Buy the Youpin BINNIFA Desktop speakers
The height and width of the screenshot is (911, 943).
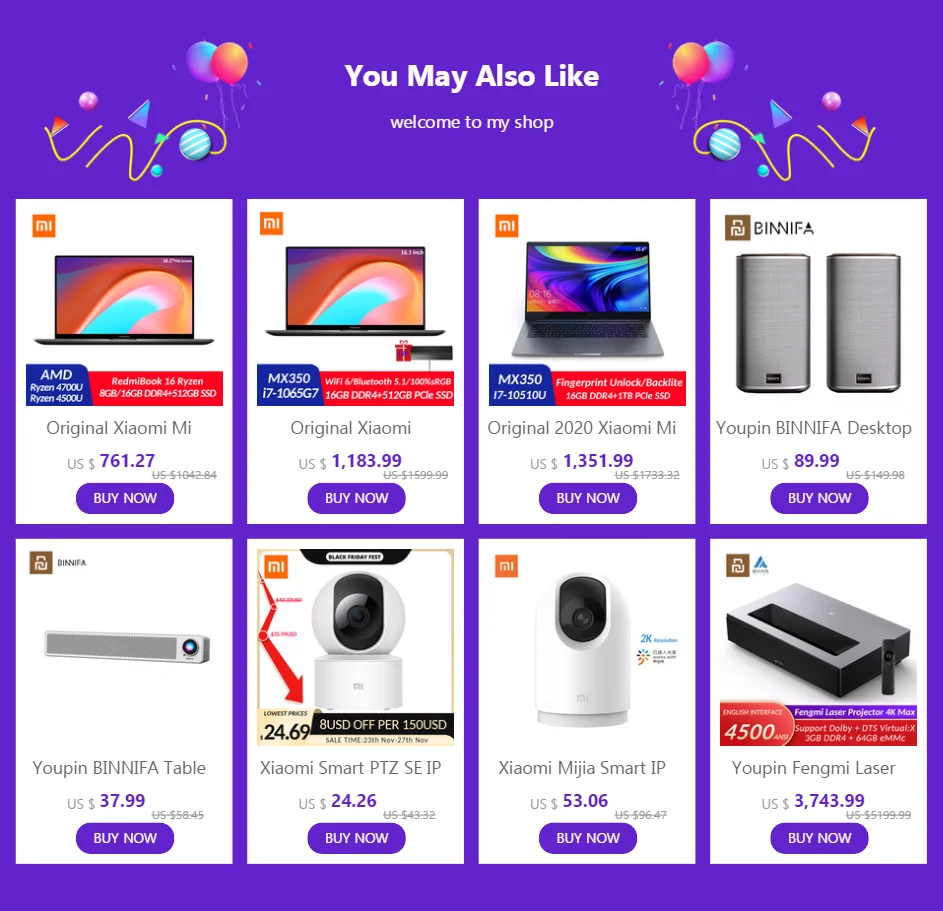819,498
